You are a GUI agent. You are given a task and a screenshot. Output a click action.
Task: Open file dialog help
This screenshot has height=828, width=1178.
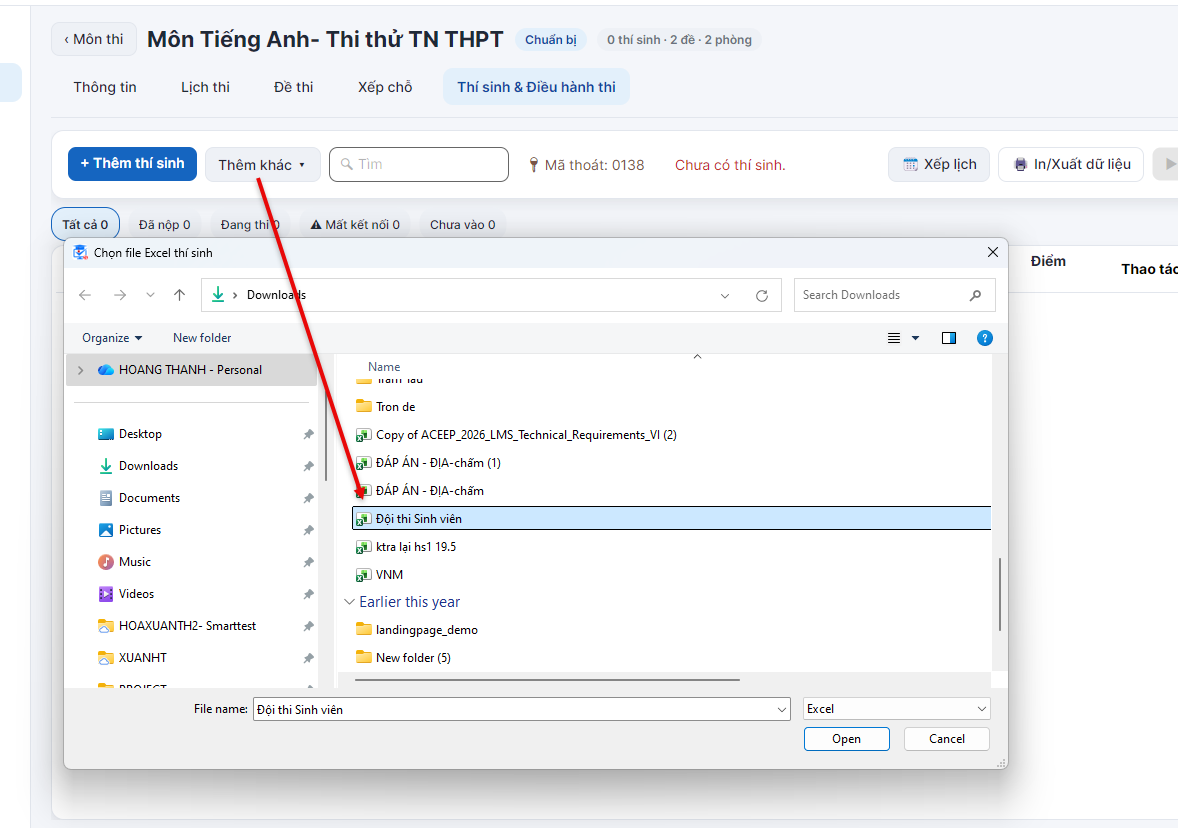tap(985, 338)
